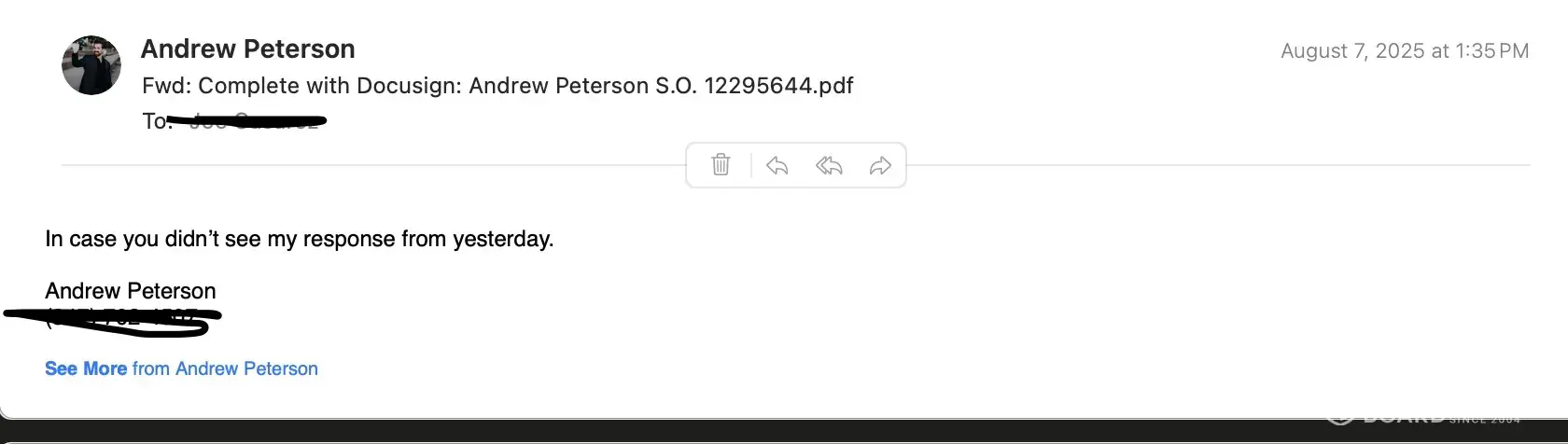Screen dimensions: 1568x444
Task: Click Andrew Peterson's profile photo
Action: [x=91, y=65]
